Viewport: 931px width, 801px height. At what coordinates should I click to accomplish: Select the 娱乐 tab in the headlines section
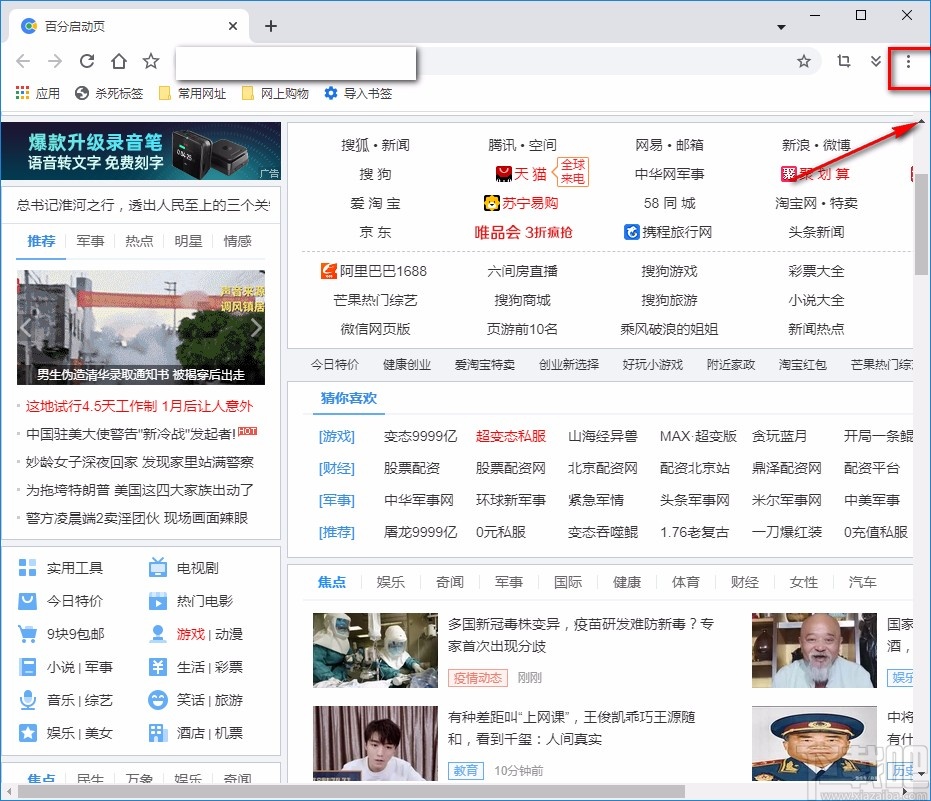tap(391, 581)
